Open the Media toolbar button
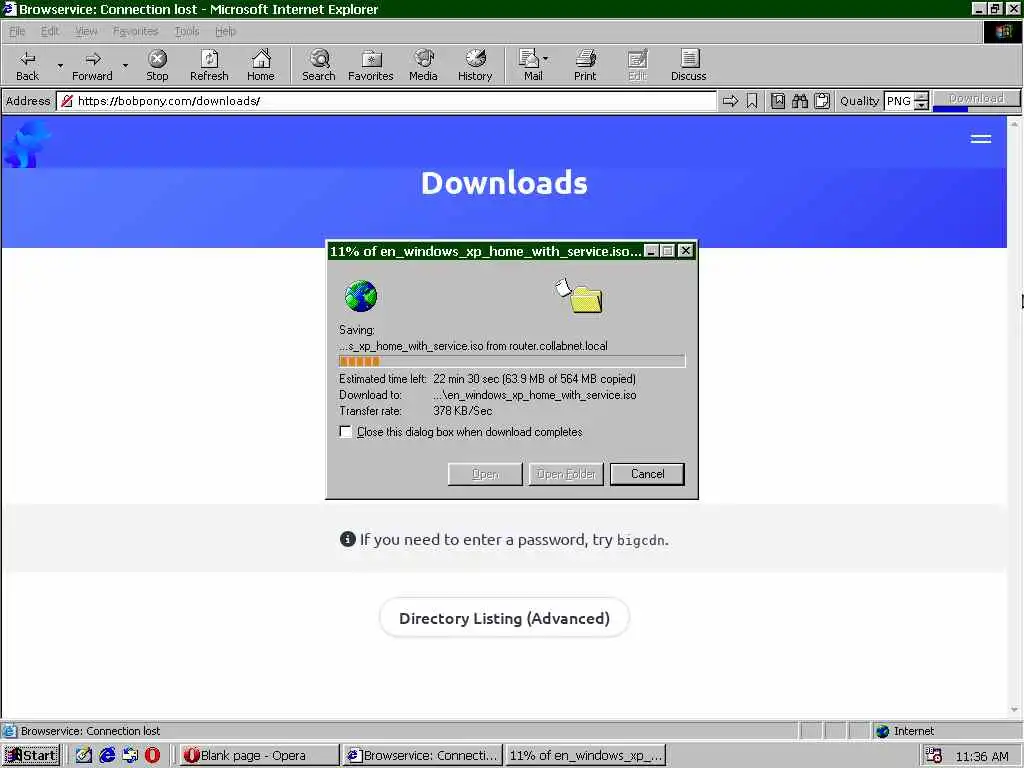The width and height of the screenshot is (1024, 768). [423, 65]
